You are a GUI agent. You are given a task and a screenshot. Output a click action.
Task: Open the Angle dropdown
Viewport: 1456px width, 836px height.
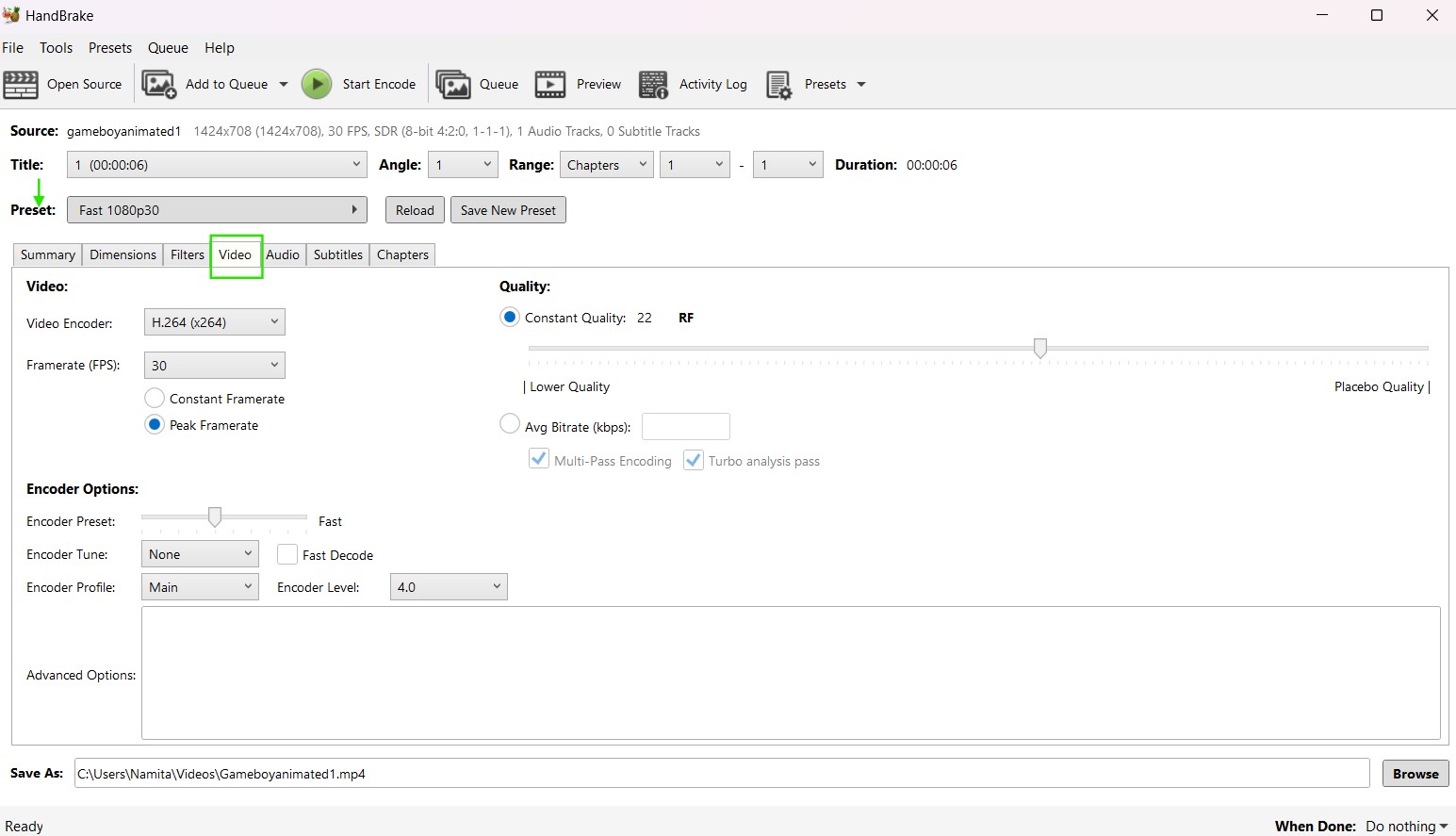(463, 165)
